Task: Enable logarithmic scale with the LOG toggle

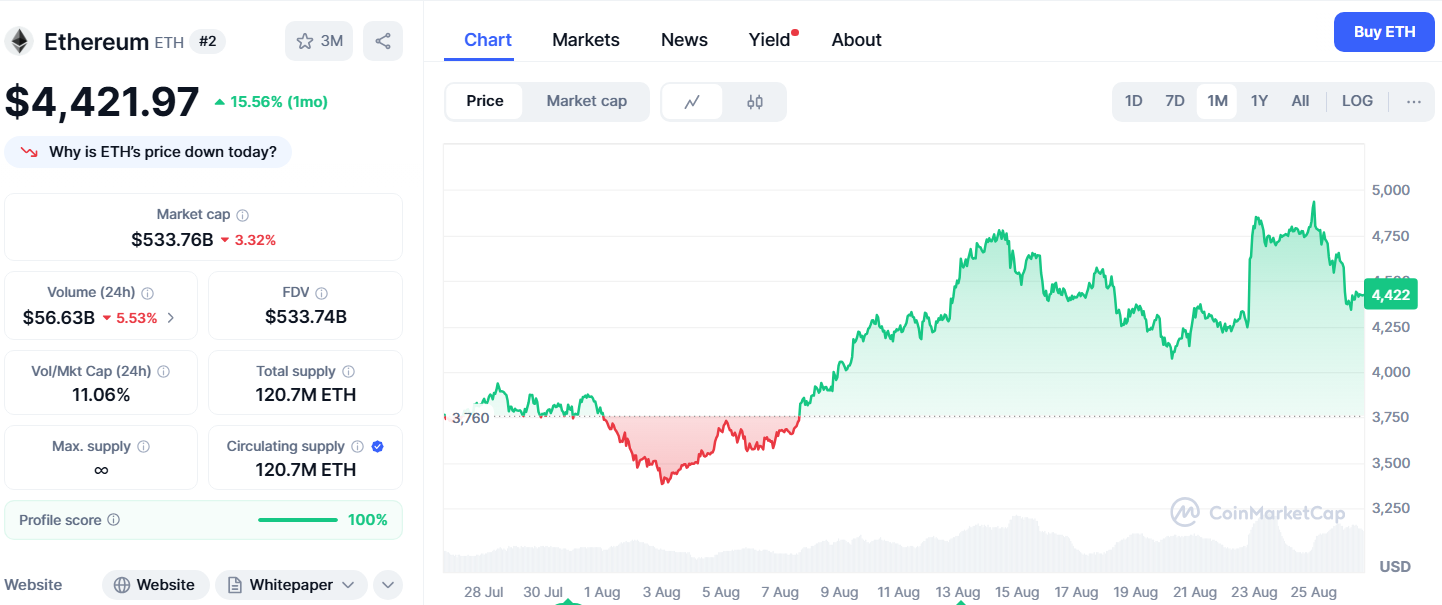Action: pyautogui.click(x=1357, y=101)
